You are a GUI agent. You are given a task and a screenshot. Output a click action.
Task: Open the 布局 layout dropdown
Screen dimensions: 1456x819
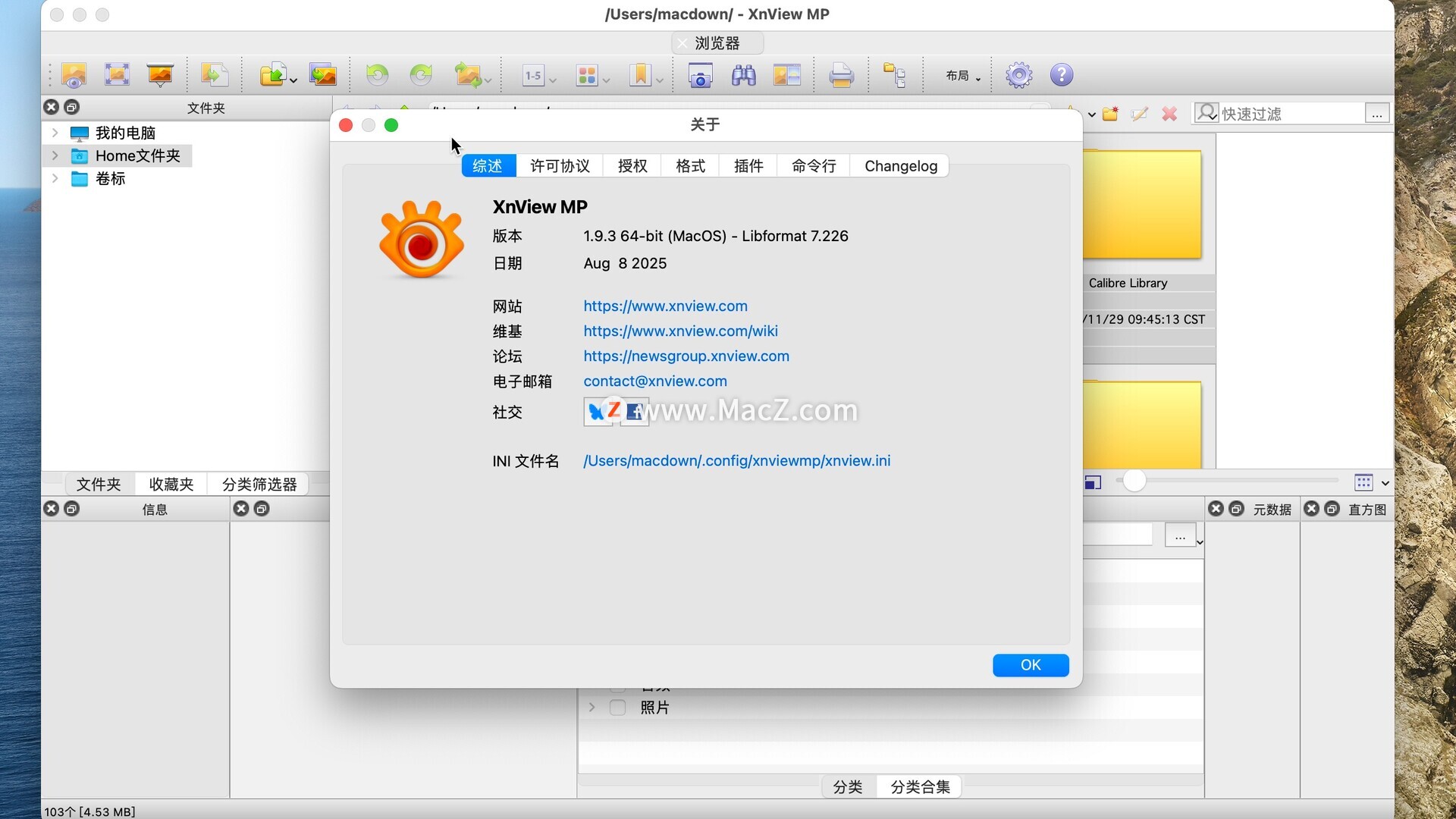[963, 75]
